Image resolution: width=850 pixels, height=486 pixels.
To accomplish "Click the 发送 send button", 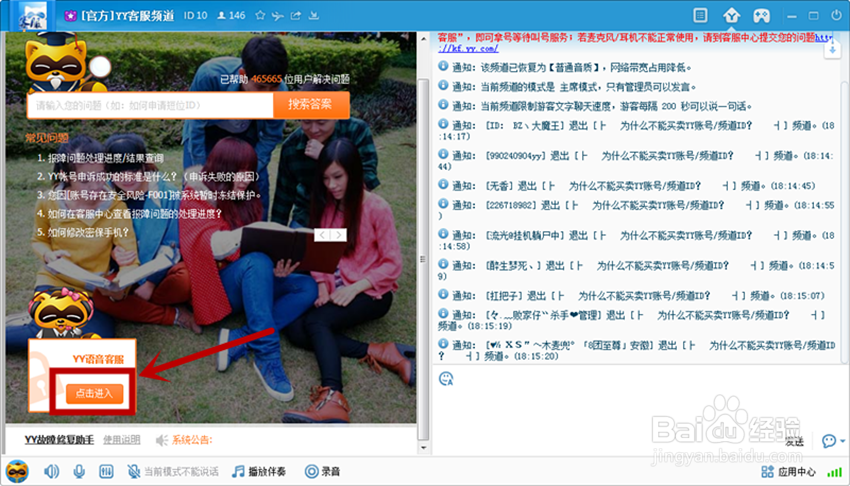I will pyautogui.click(x=794, y=442).
